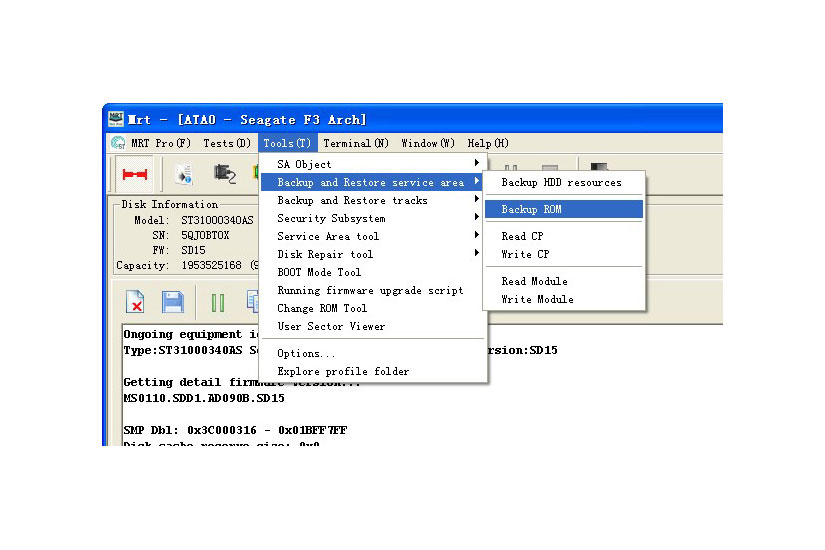Open the Window(W) menu
This screenshot has width=825, height=550.
(427, 143)
